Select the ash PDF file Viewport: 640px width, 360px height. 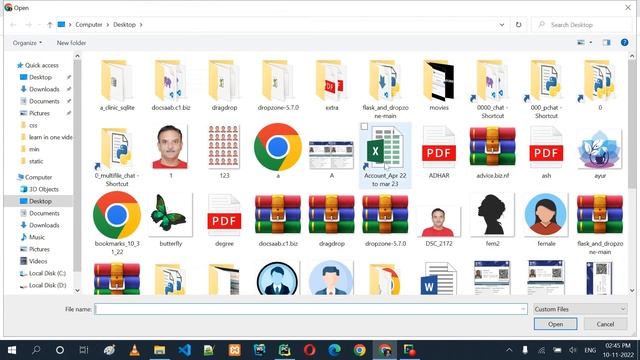tap(546, 152)
